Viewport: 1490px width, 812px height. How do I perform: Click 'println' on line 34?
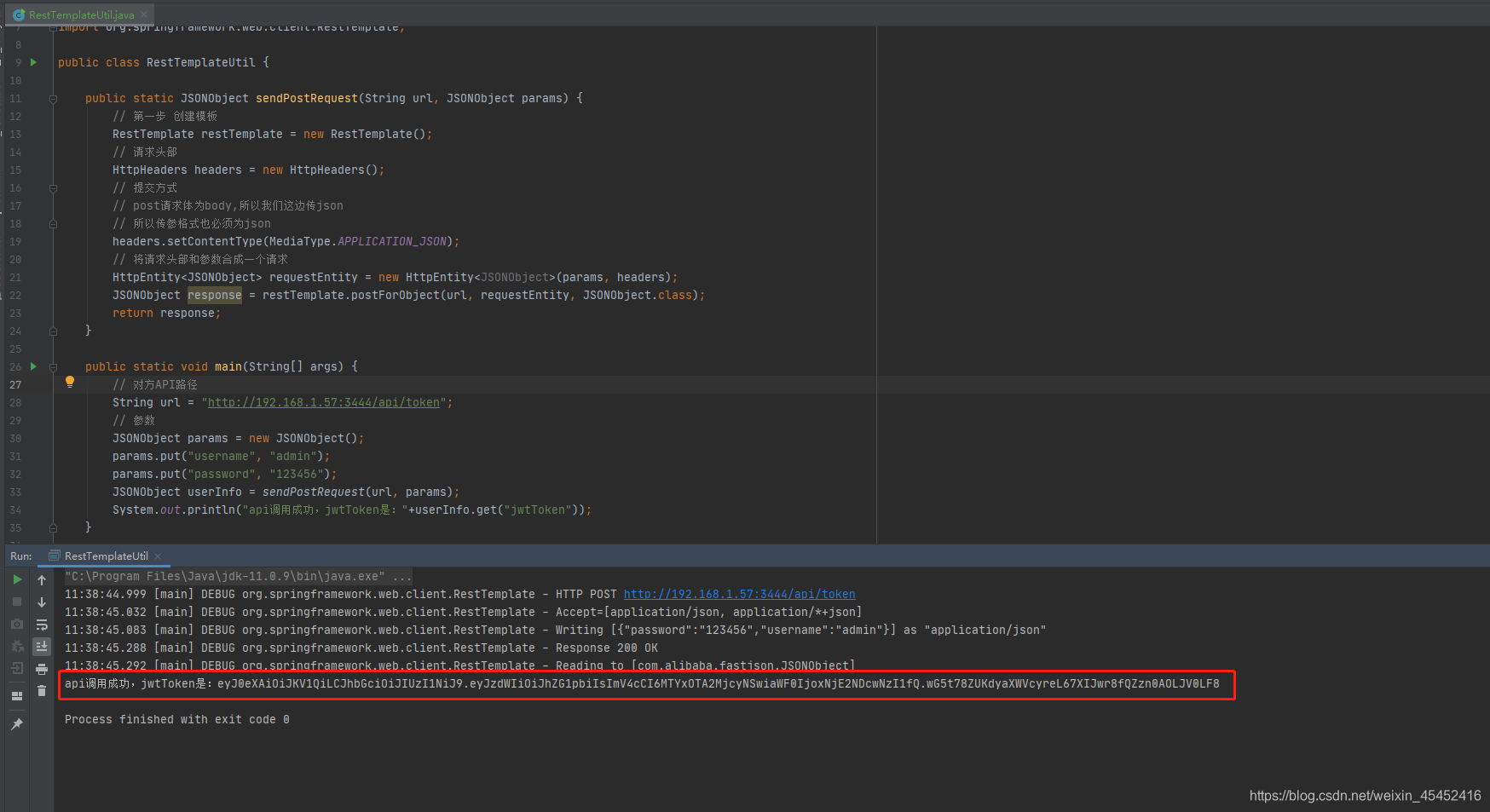point(211,510)
